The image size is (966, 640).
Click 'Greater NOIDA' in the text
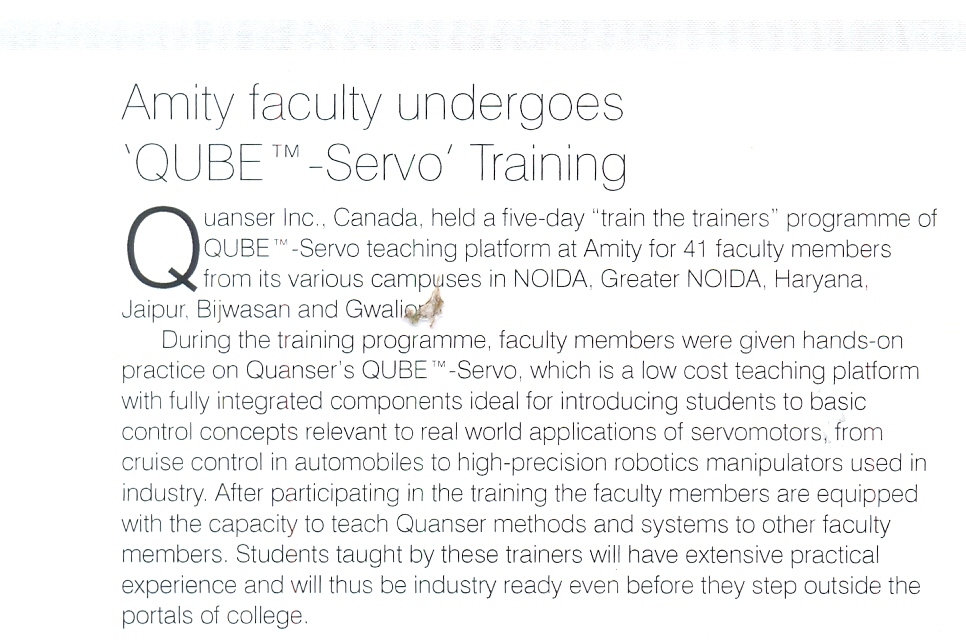coord(681,279)
